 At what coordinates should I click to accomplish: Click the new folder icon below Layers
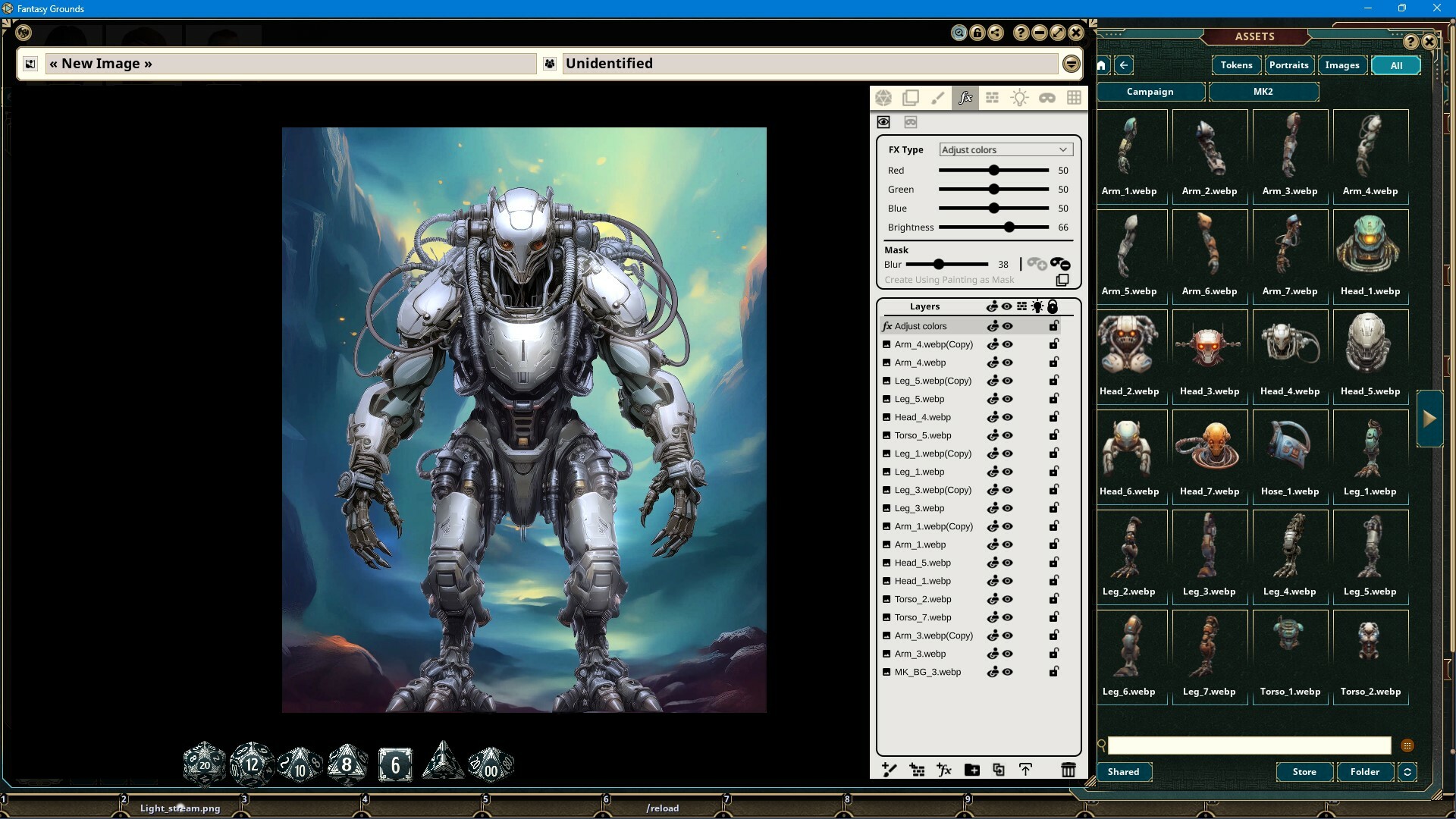[972, 769]
